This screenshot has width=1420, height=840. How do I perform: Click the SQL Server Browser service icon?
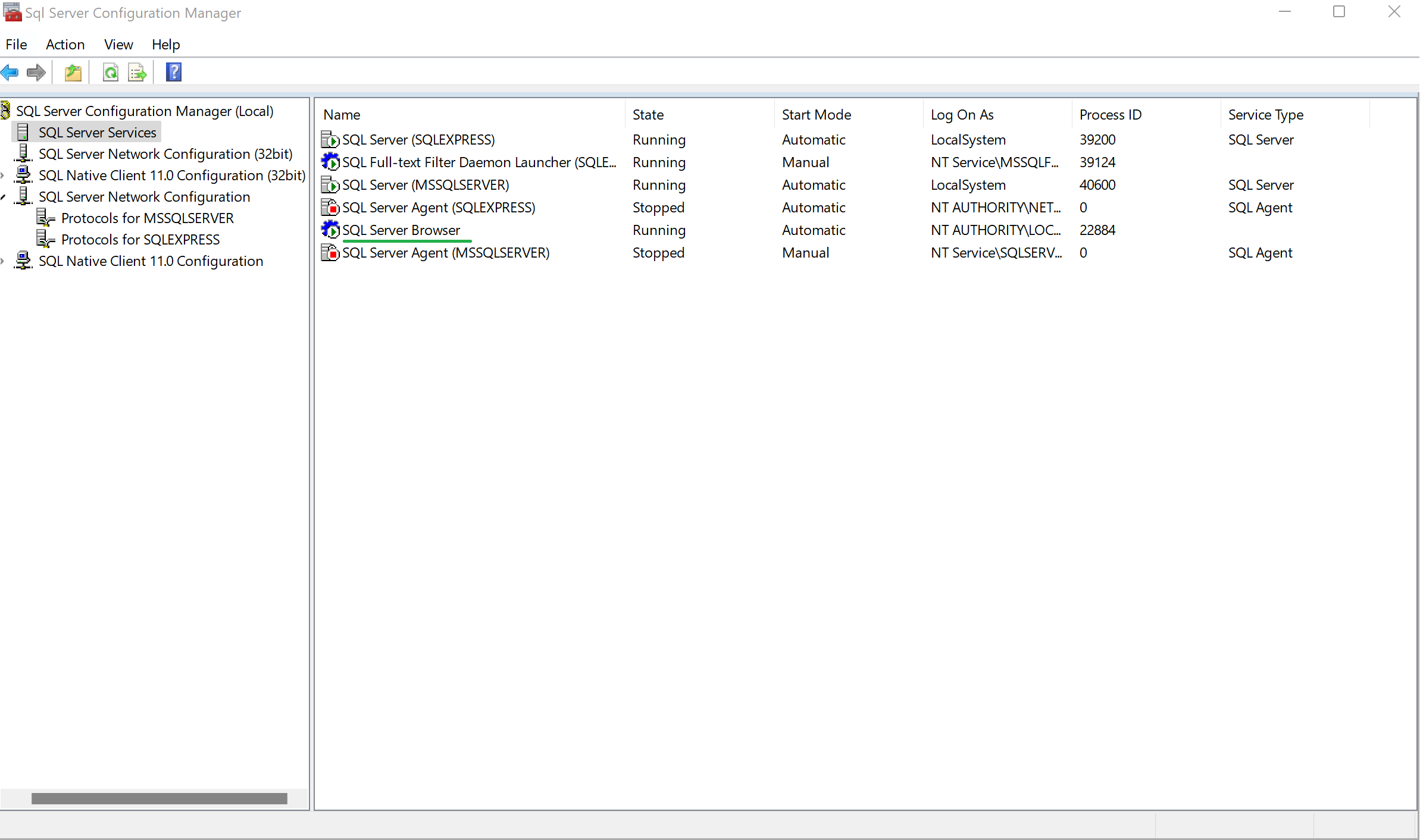tap(331, 230)
